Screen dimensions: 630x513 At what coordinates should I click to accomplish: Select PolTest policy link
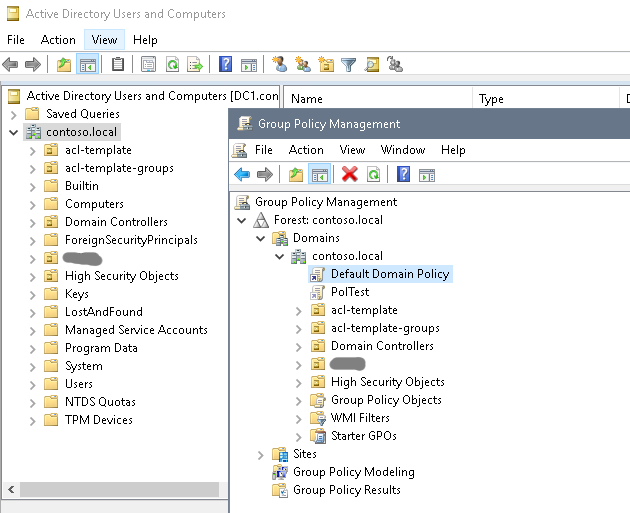350,292
